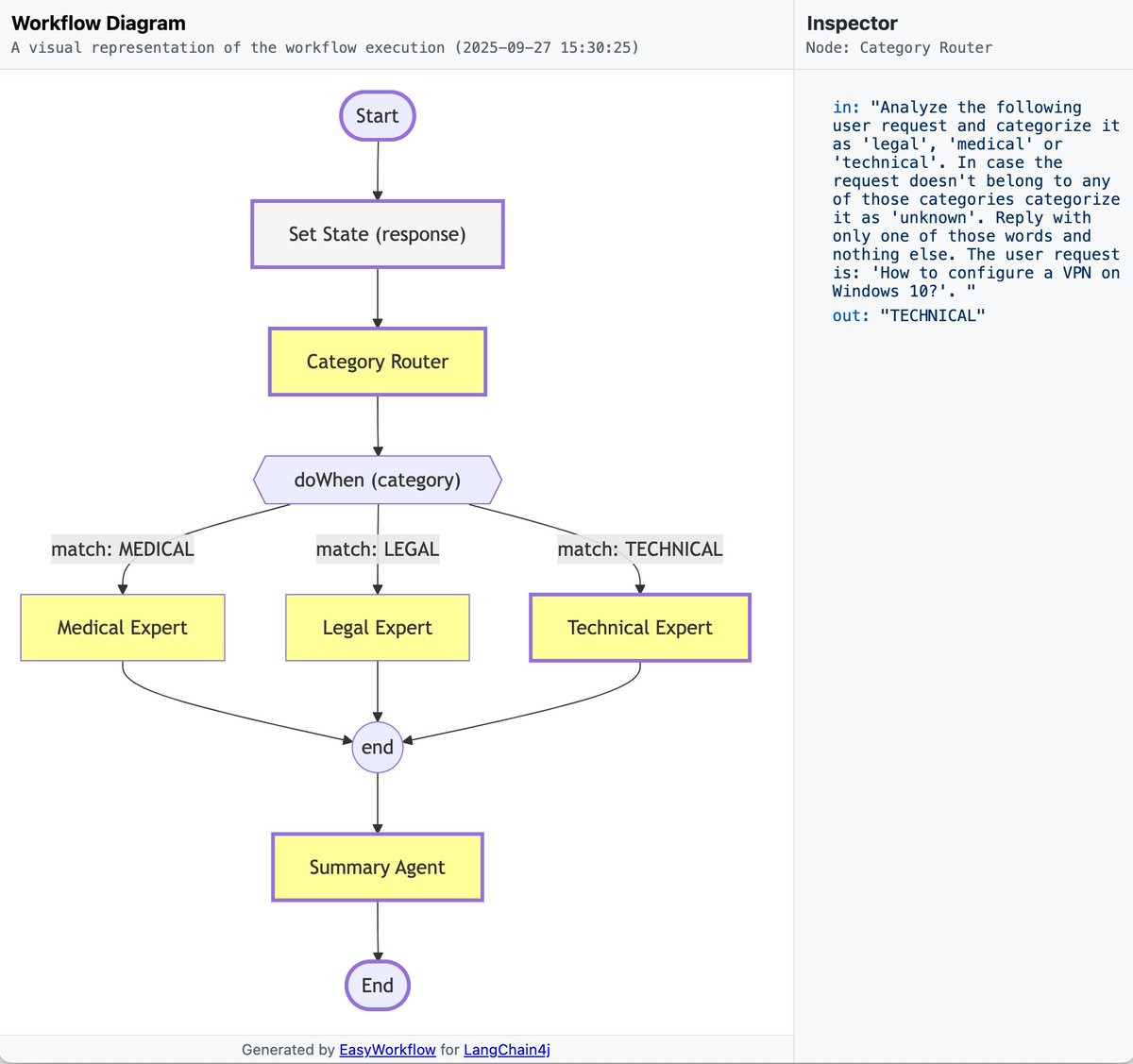Image resolution: width=1133 pixels, height=1064 pixels.
Task: Select the Start node
Action: pyautogui.click(x=377, y=116)
